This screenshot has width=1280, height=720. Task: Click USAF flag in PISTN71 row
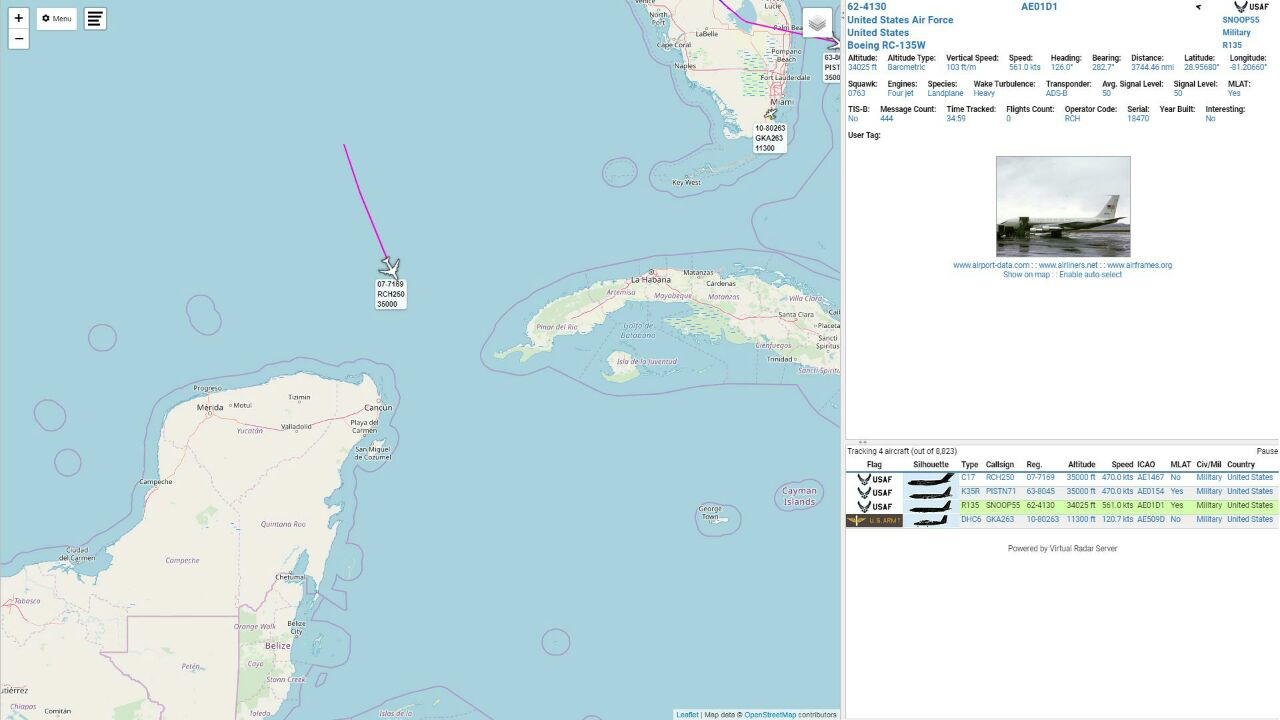874,493
